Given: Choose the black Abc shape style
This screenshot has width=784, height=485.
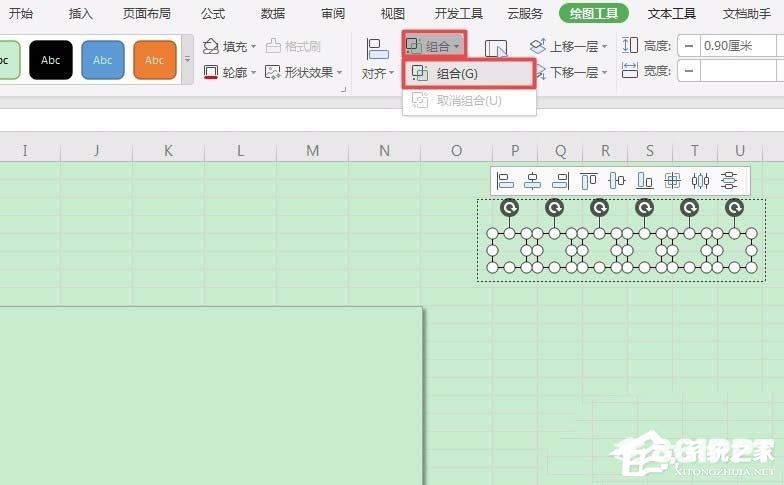Looking at the screenshot, I should pyautogui.click(x=51, y=60).
